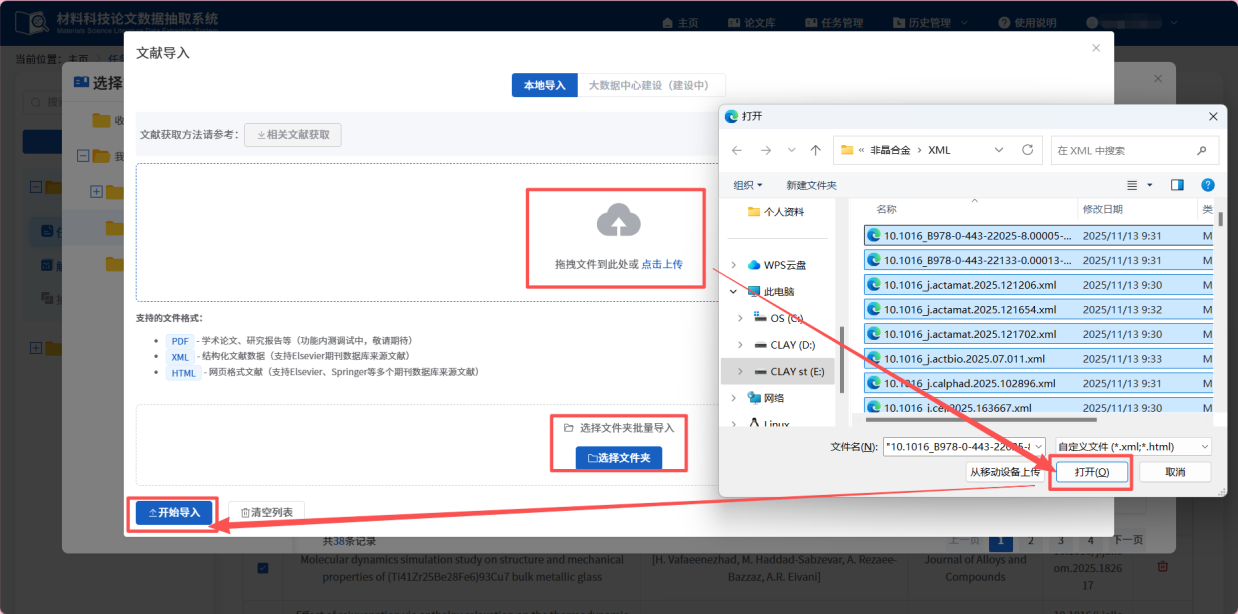1238x614 pixels.
Task: Click the 开始导入 button
Action: tap(175, 513)
